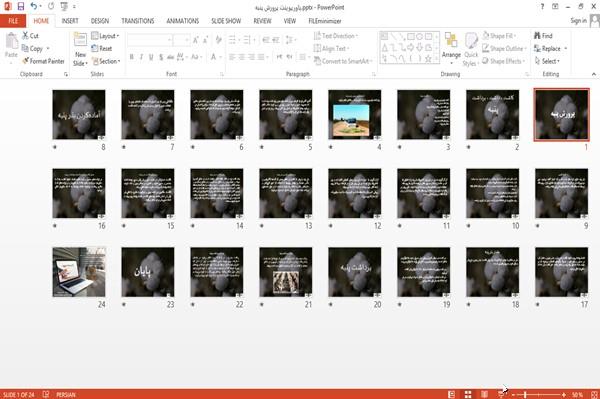Click the Sign in link
600x399 pixels.
click(x=578, y=21)
